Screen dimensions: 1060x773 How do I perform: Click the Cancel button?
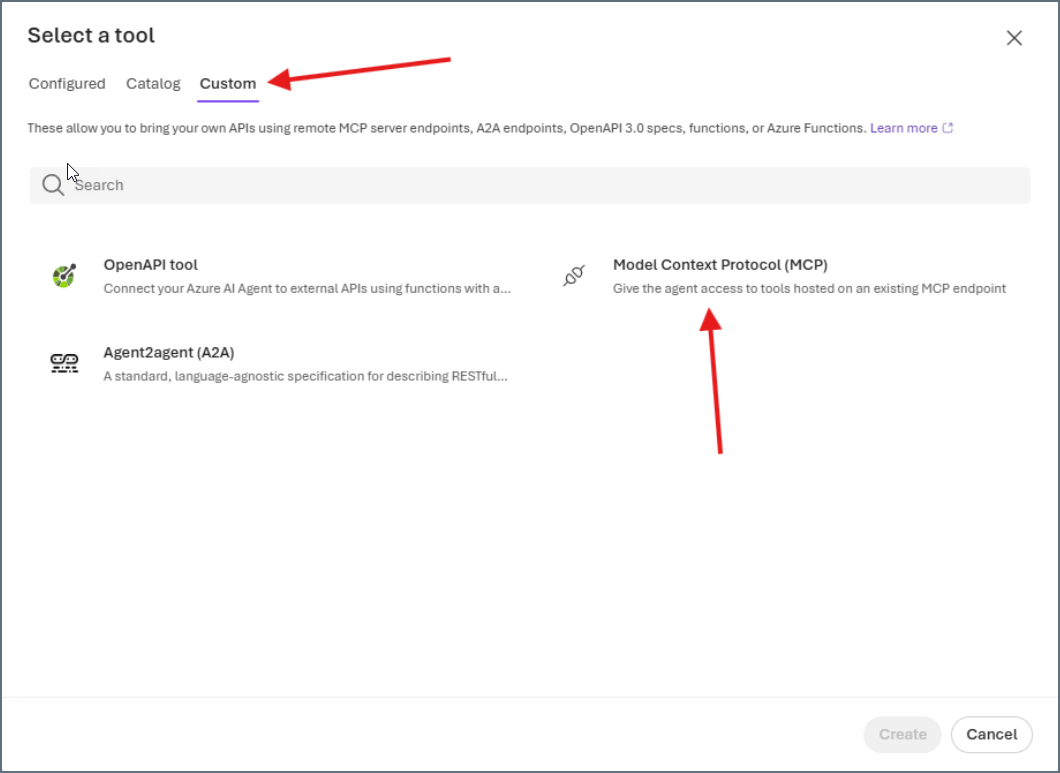point(991,734)
